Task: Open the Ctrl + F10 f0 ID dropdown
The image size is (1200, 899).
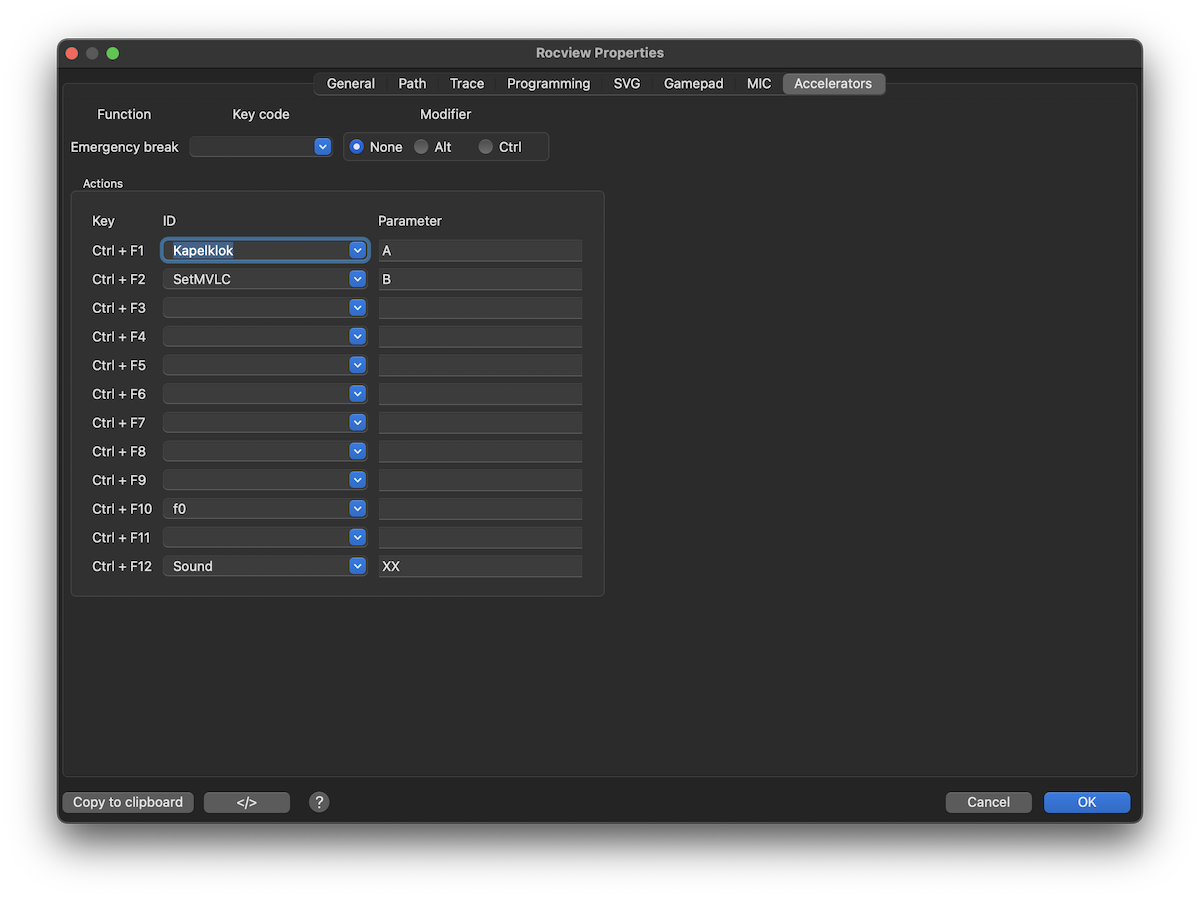Action: (357, 509)
